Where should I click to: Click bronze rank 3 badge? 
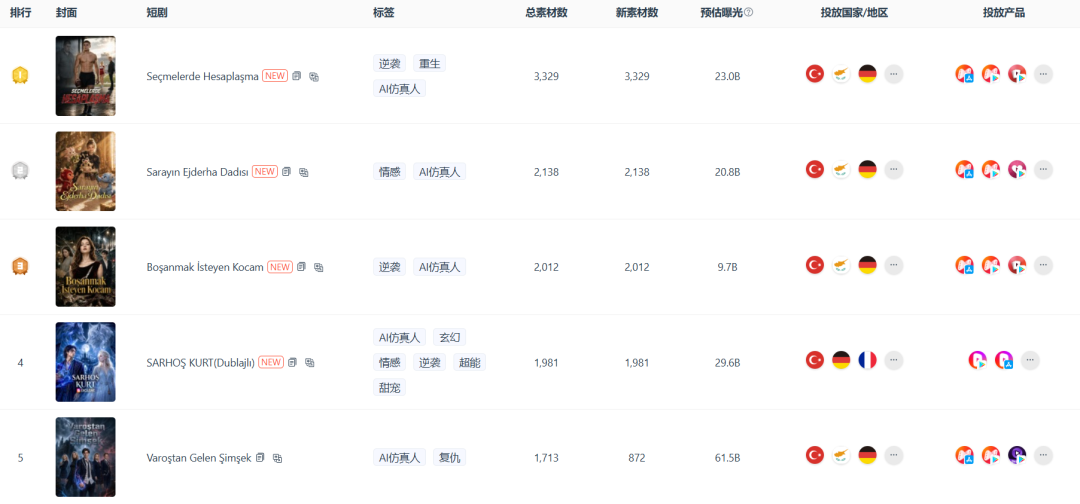pos(20,266)
